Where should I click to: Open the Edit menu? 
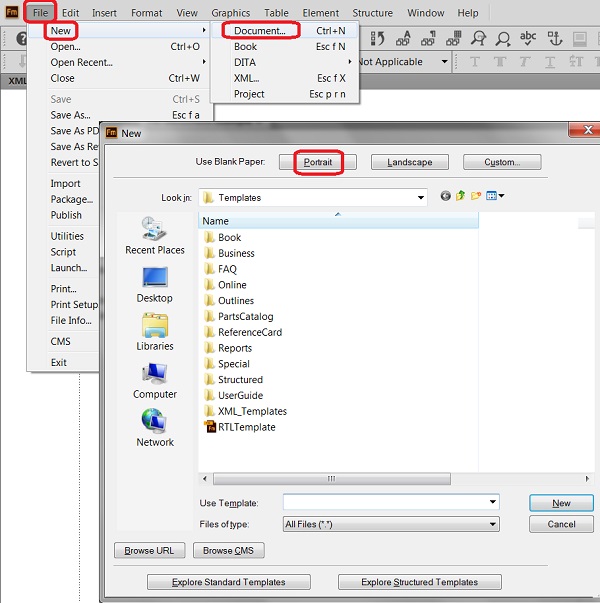(x=70, y=13)
